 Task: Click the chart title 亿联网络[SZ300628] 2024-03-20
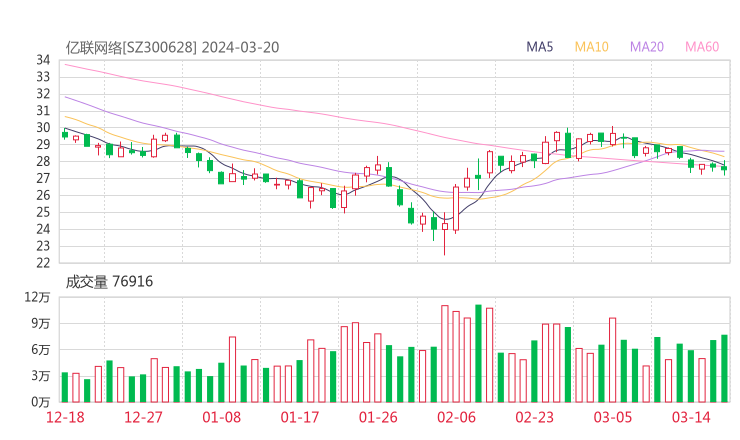[x=172, y=47]
